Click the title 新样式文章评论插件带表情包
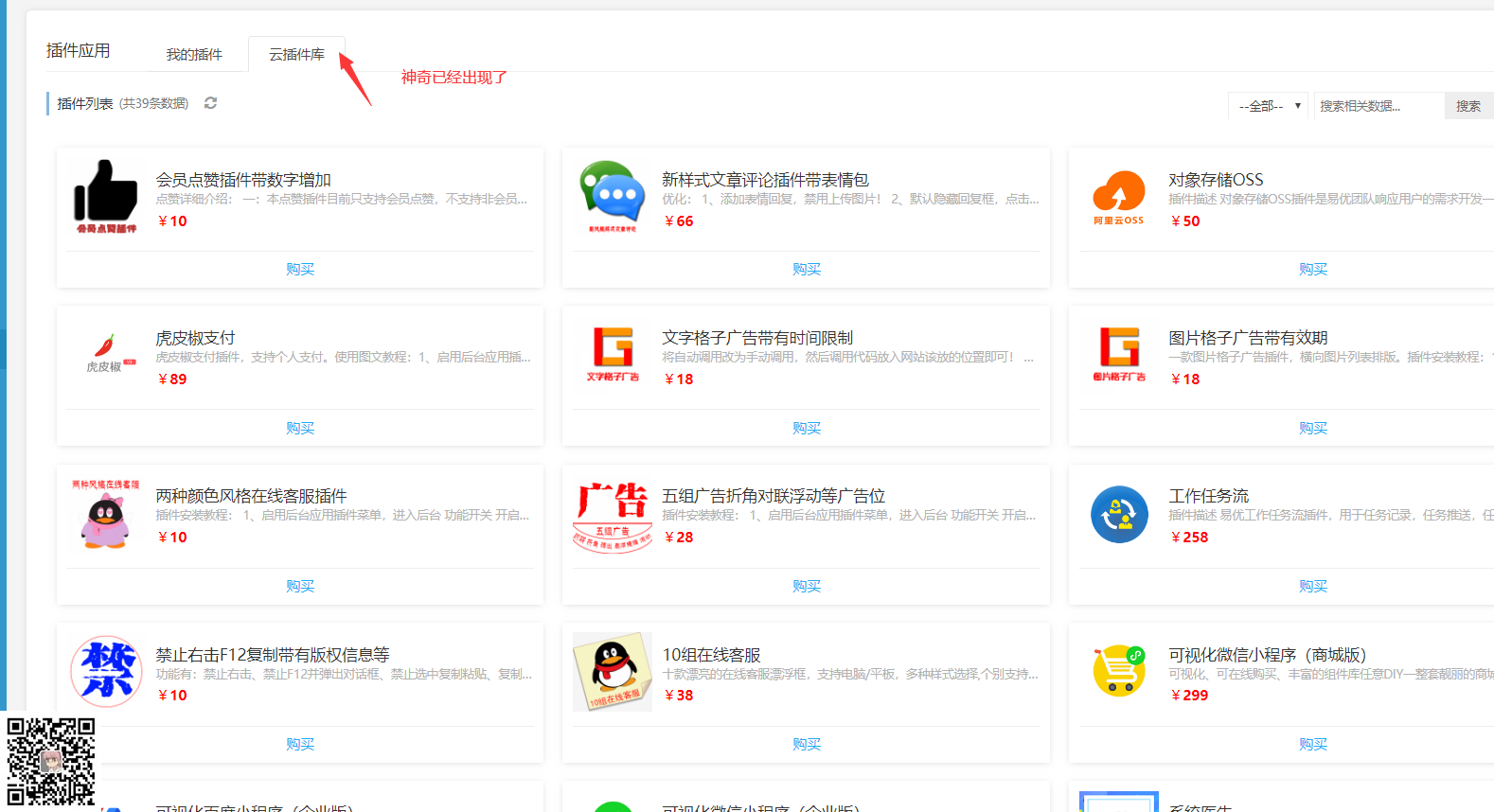This screenshot has width=1494, height=812. pyautogui.click(x=765, y=180)
